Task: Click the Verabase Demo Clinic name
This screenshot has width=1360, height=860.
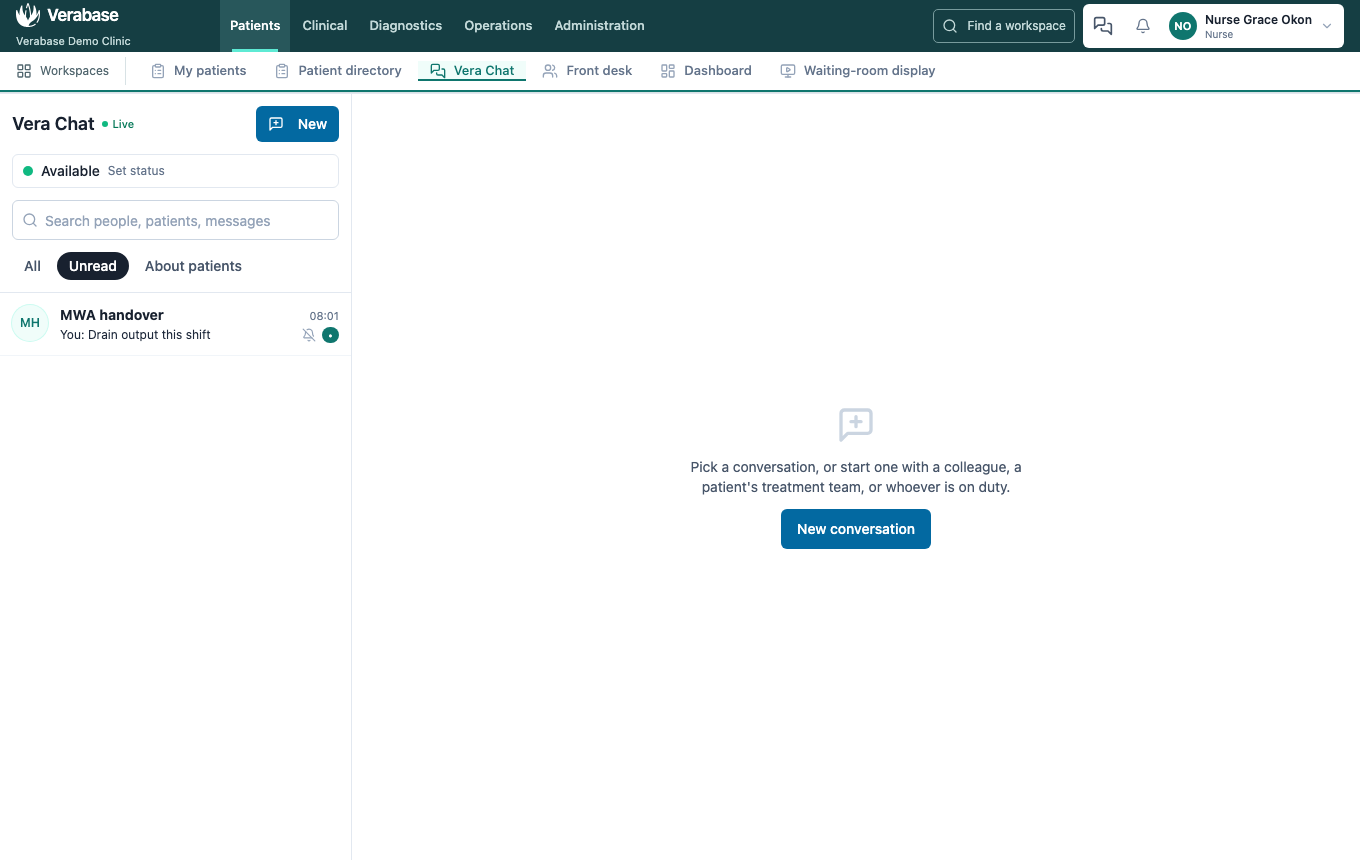Action: pos(73,41)
